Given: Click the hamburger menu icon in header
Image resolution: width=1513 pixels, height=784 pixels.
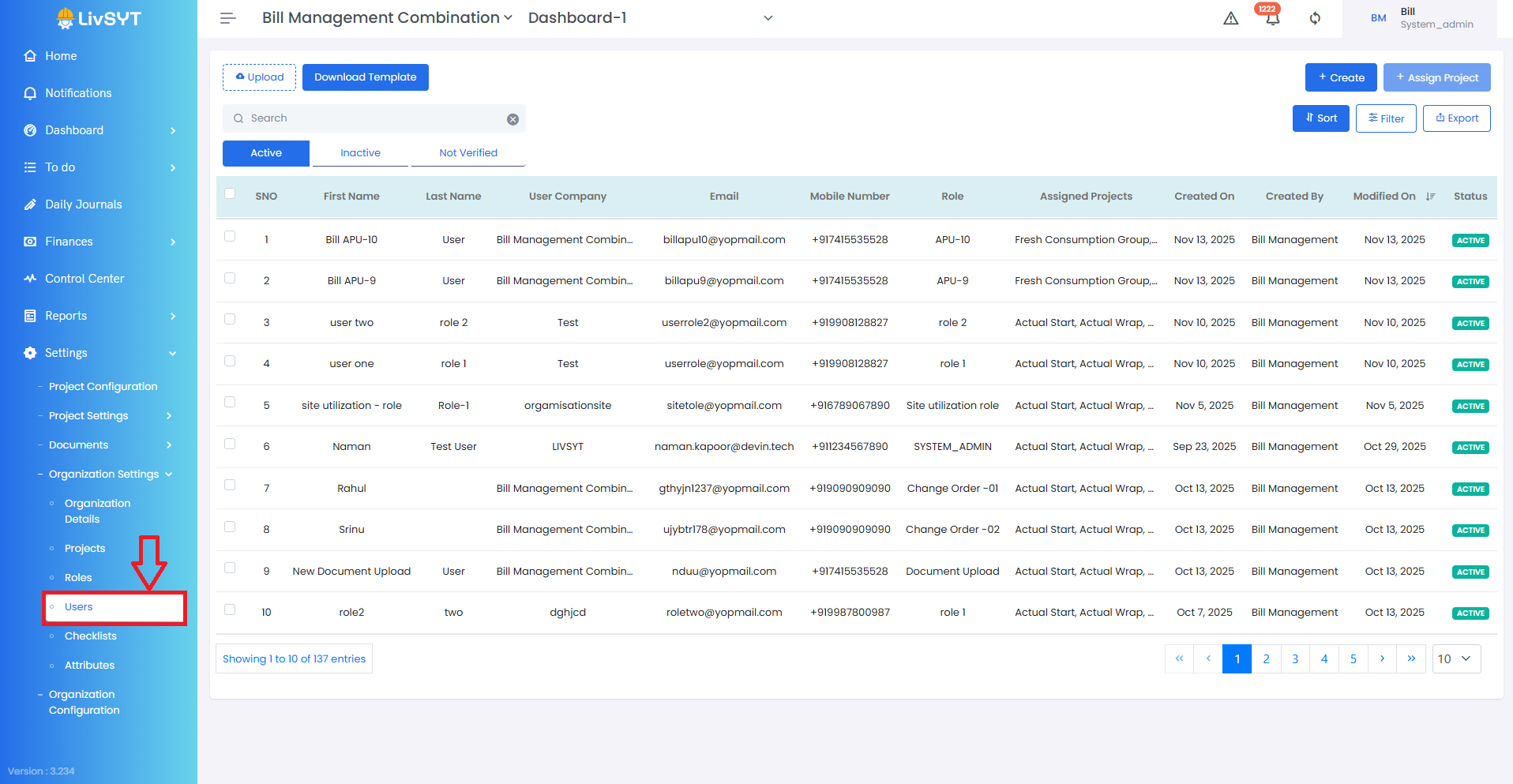Looking at the screenshot, I should 227,18.
